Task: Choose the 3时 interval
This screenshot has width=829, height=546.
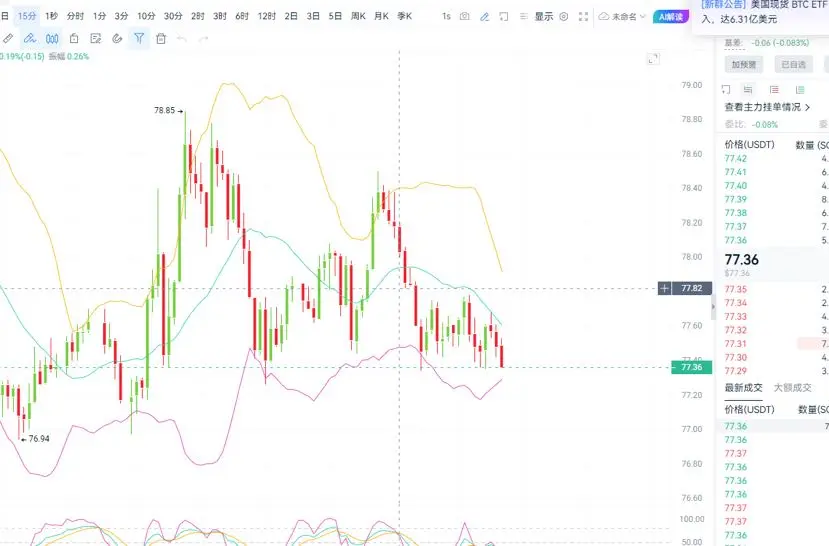Action: (x=220, y=16)
